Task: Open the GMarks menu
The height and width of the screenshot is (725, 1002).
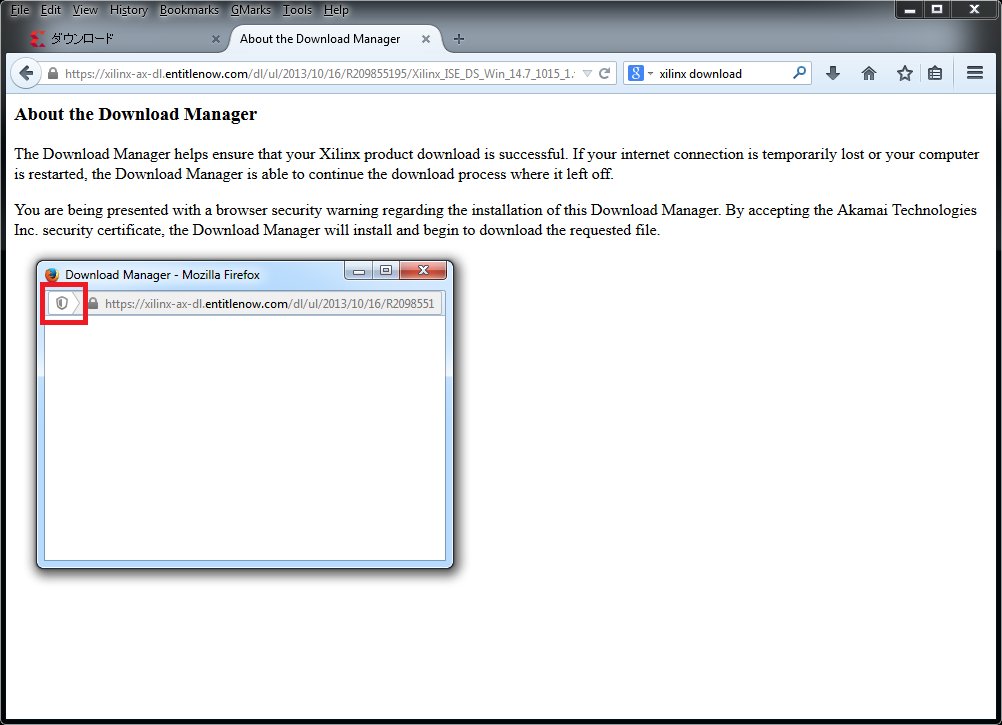Action: coord(250,10)
